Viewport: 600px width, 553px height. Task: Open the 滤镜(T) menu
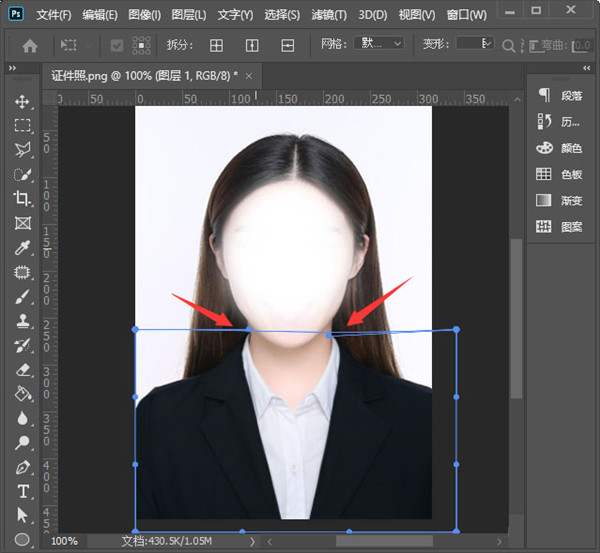click(328, 15)
